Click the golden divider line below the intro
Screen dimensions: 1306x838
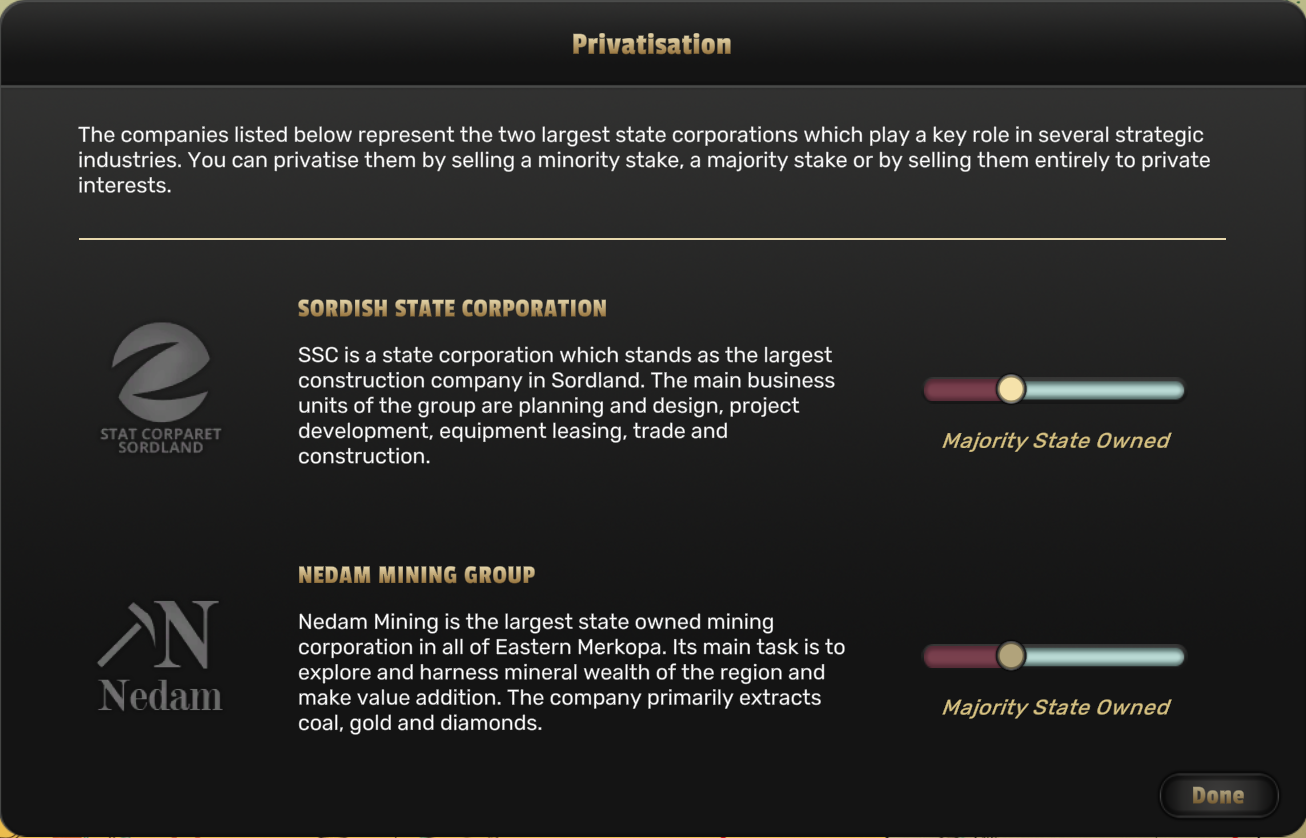[x=652, y=239]
